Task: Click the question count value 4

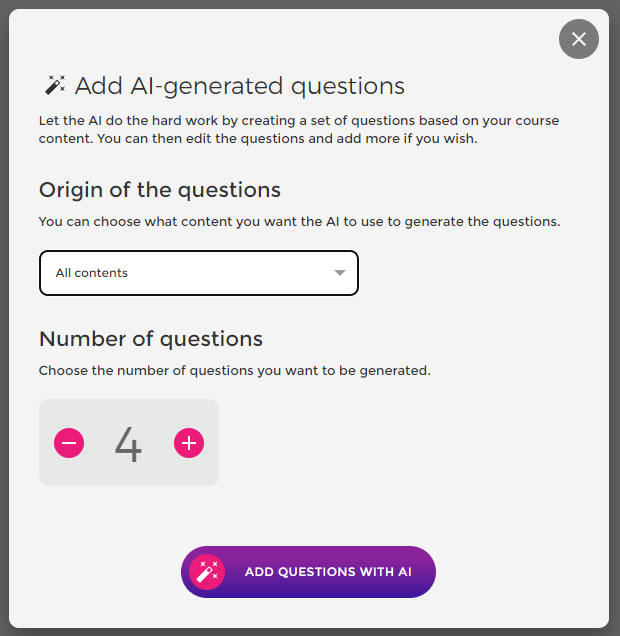Action: [x=128, y=444]
